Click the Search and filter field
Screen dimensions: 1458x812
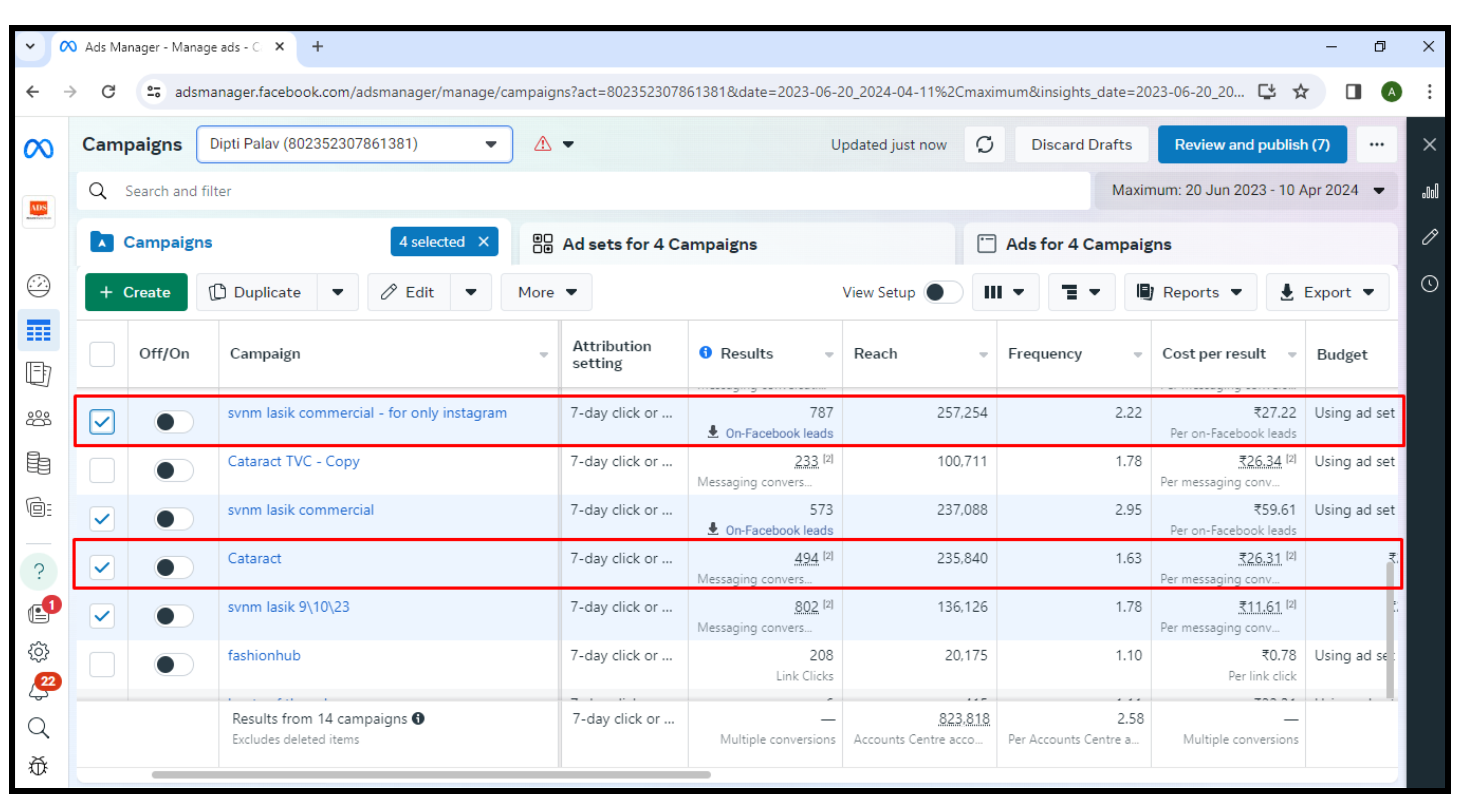click(583, 191)
